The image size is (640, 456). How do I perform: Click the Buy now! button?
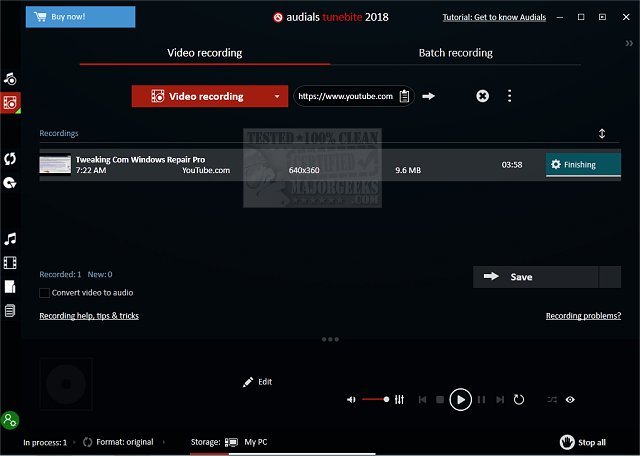[80, 17]
